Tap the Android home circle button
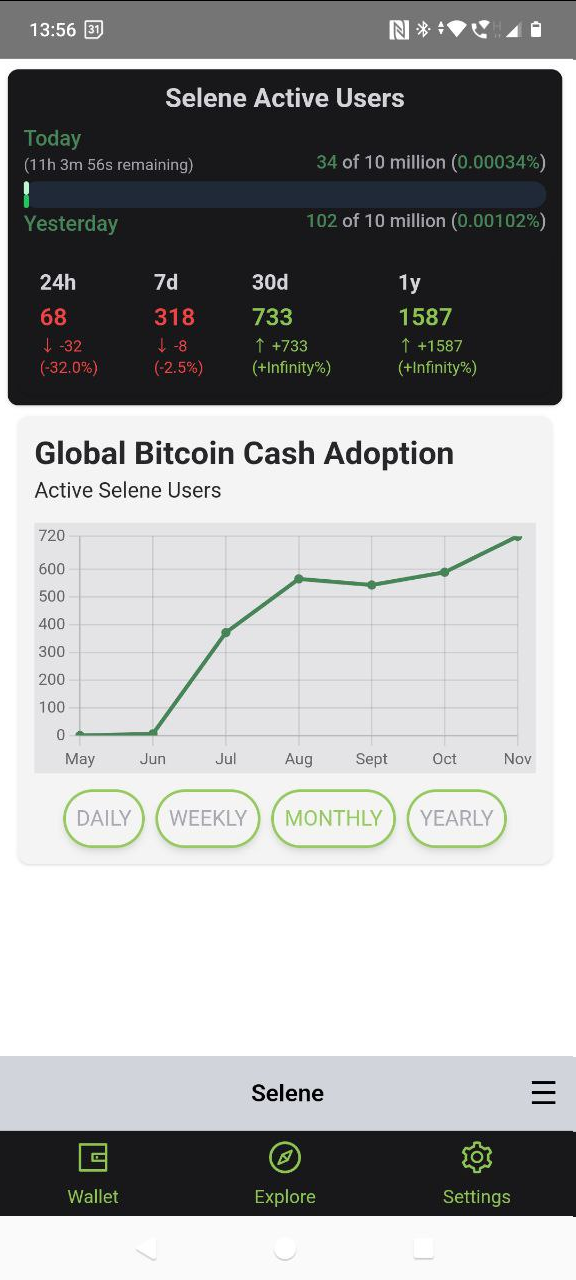 pos(285,1248)
